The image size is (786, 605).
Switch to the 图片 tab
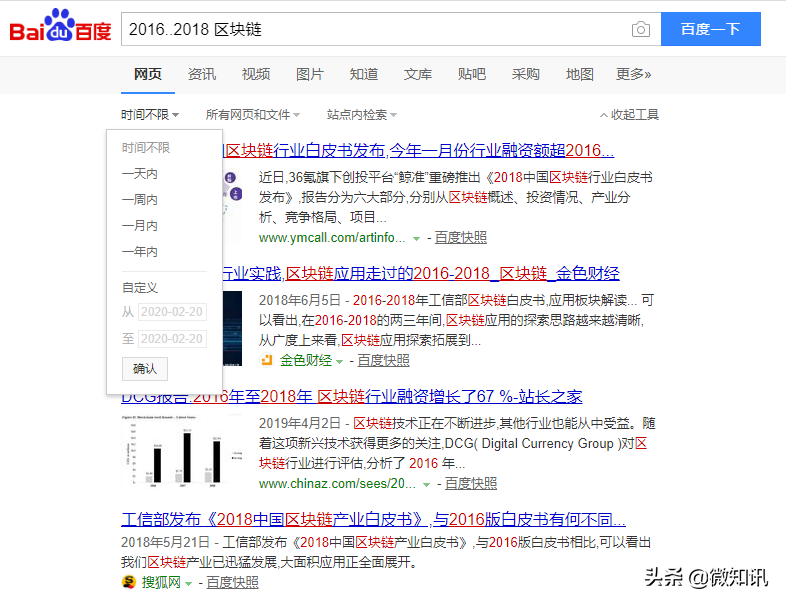click(x=310, y=74)
